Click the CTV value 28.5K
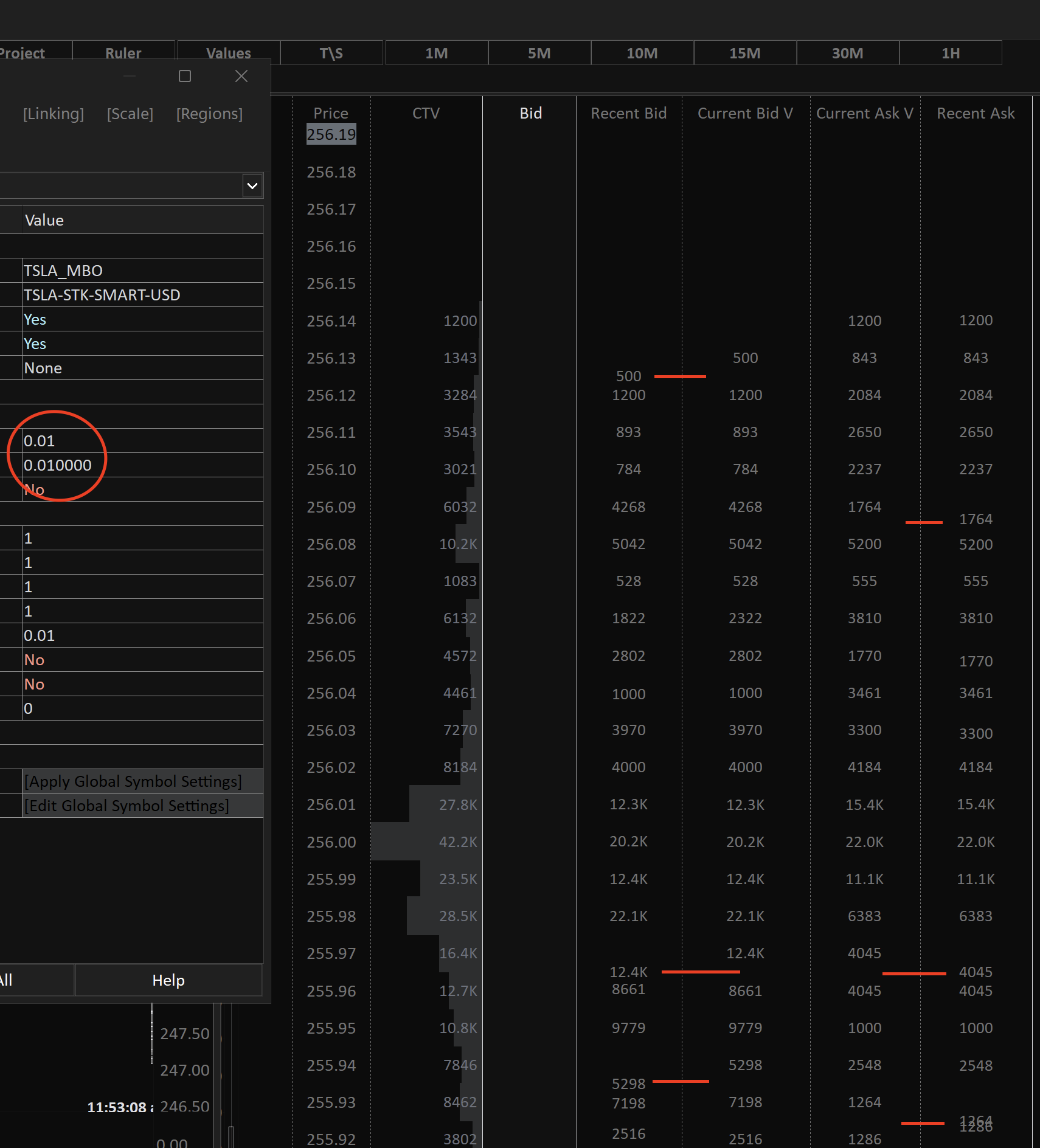Viewport: 1040px width, 1148px height. 458,916
